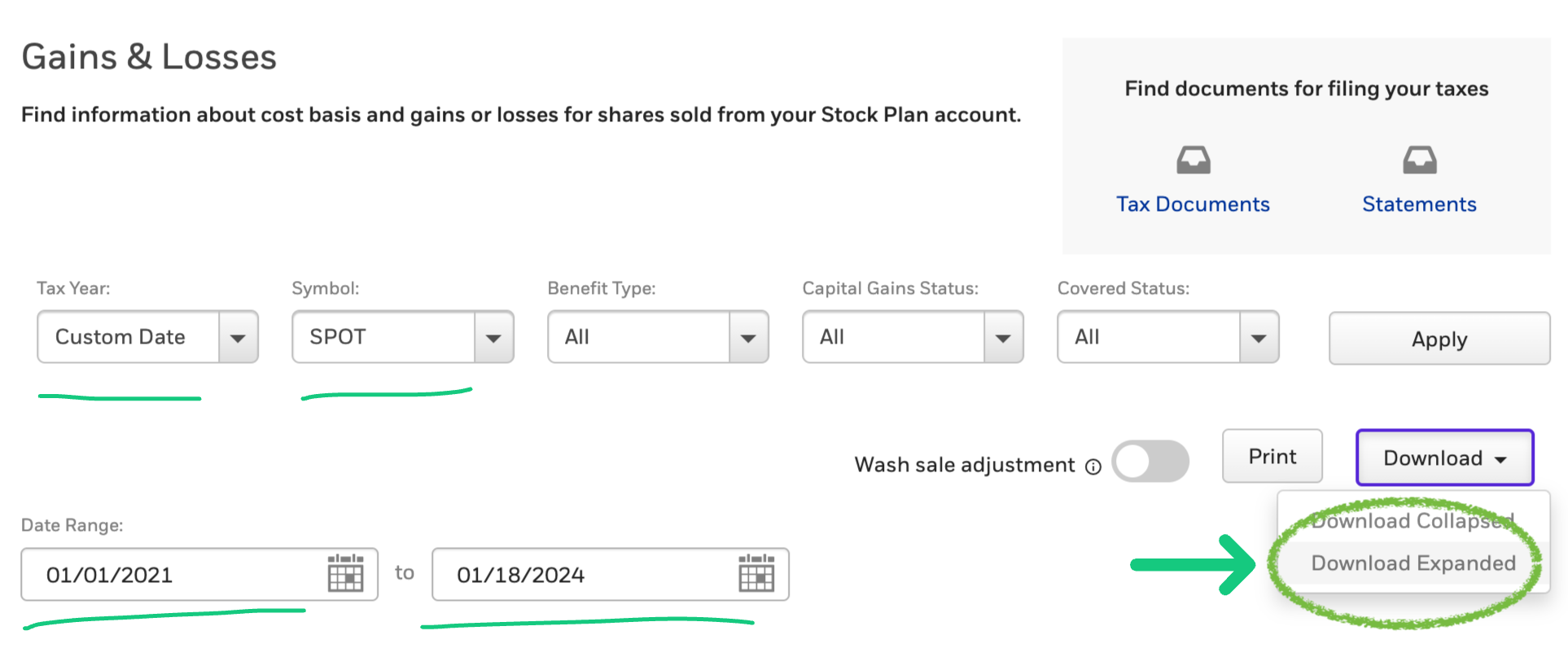Screen dimensions: 1568x657
Task: Expand the Covered Status dropdown
Action: pyautogui.click(x=1167, y=336)
